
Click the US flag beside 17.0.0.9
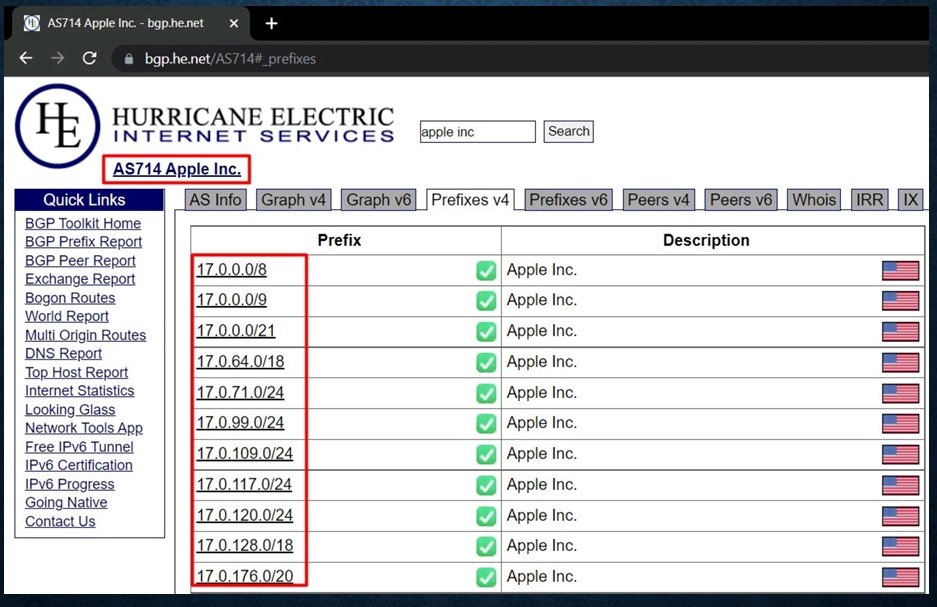pyautogui.click(x=899, y=300)
